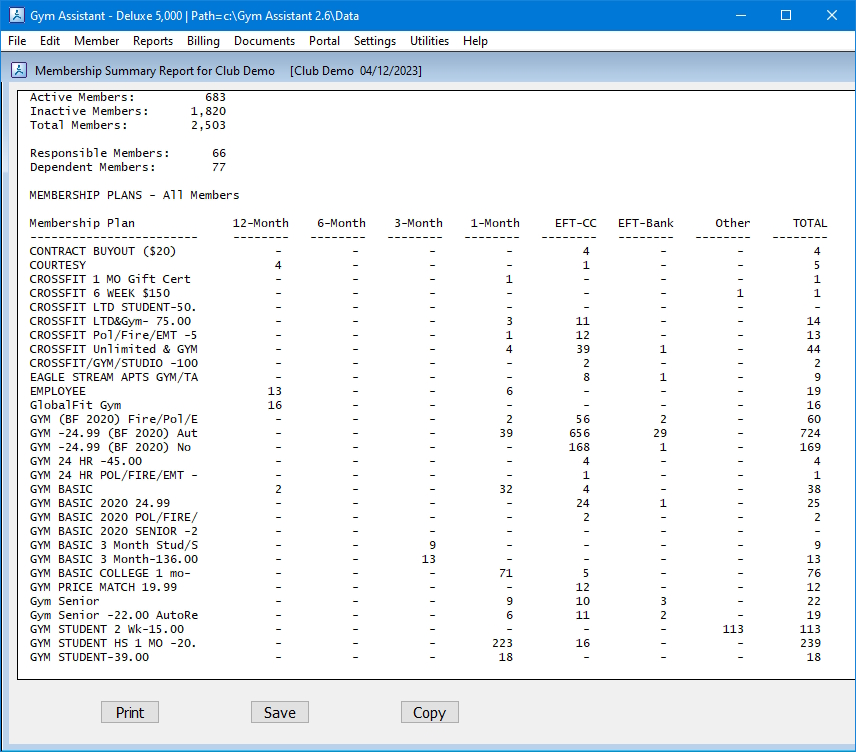856x752 pixels.
Task: Open the Documents menu
Action: (264, 41)
